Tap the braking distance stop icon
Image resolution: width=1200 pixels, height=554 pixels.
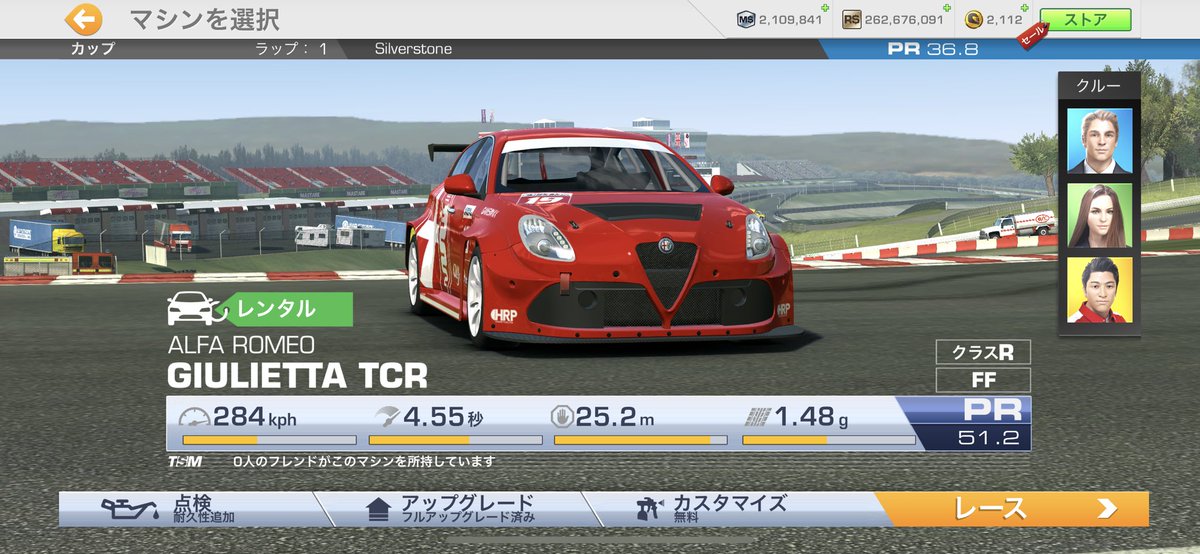point(562,417)
